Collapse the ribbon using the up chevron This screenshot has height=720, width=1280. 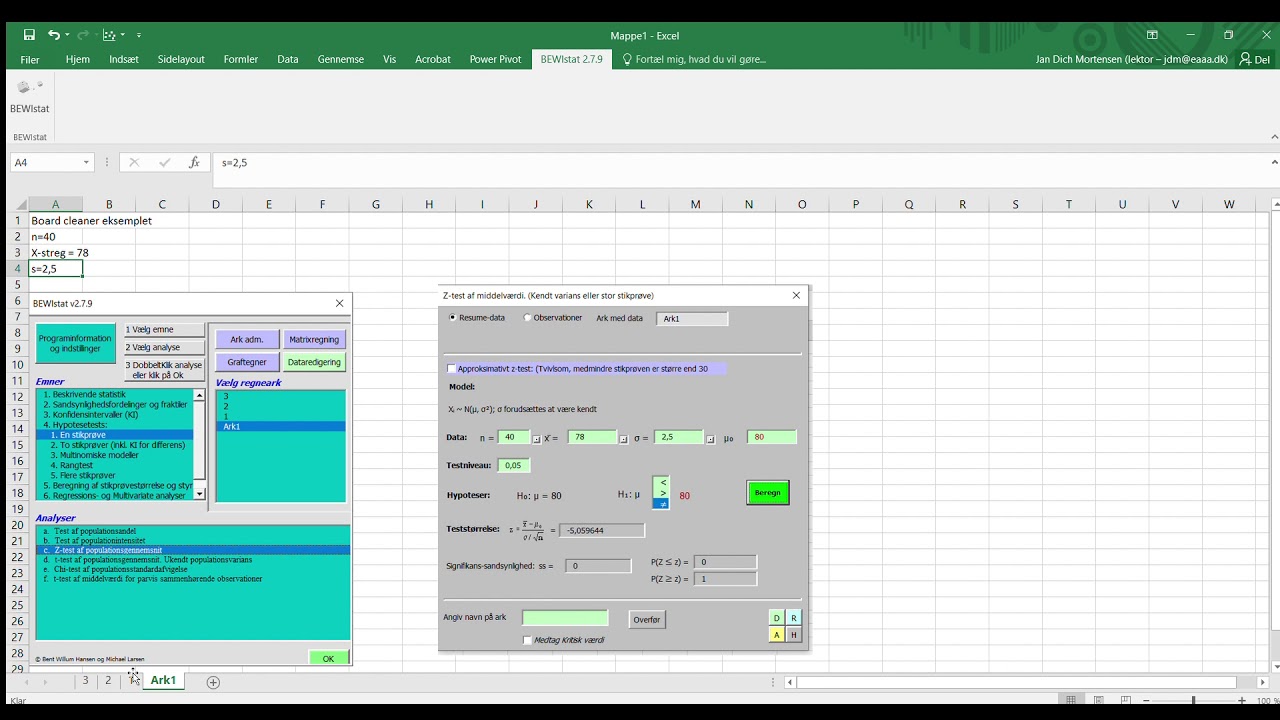[x=1274, y=137]
